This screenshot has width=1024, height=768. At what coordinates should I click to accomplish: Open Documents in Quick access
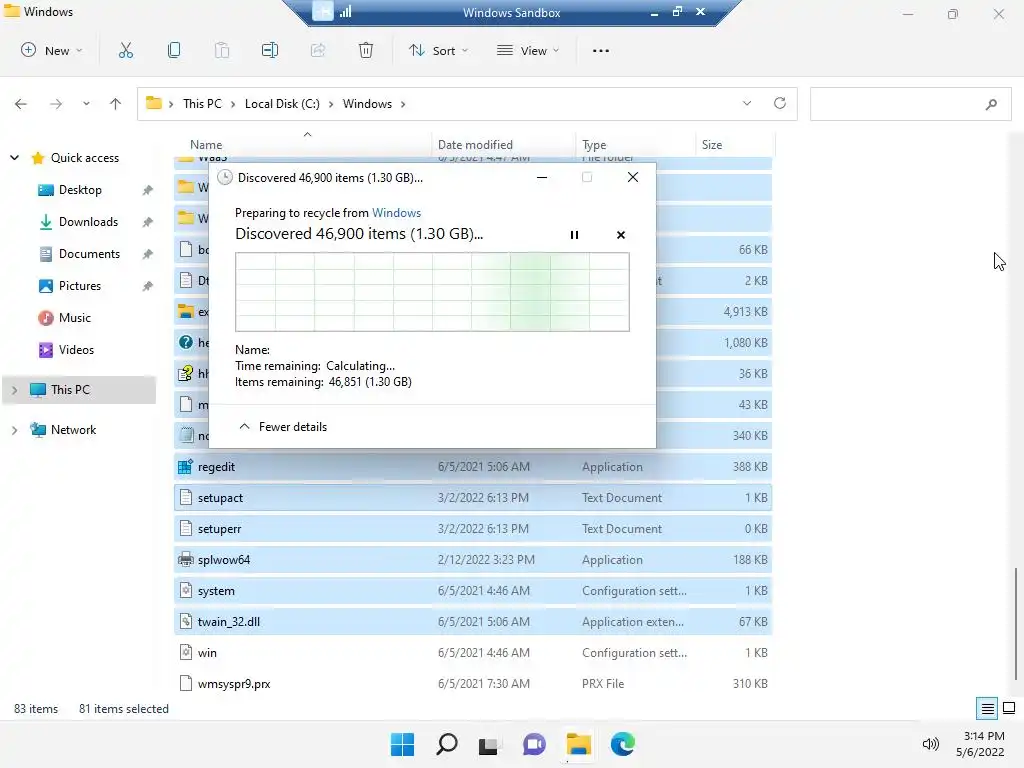tap(89, 254)
